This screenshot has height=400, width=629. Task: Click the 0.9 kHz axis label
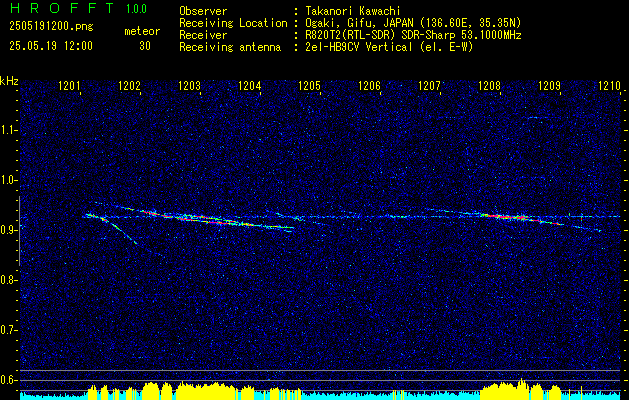[7, 230]
